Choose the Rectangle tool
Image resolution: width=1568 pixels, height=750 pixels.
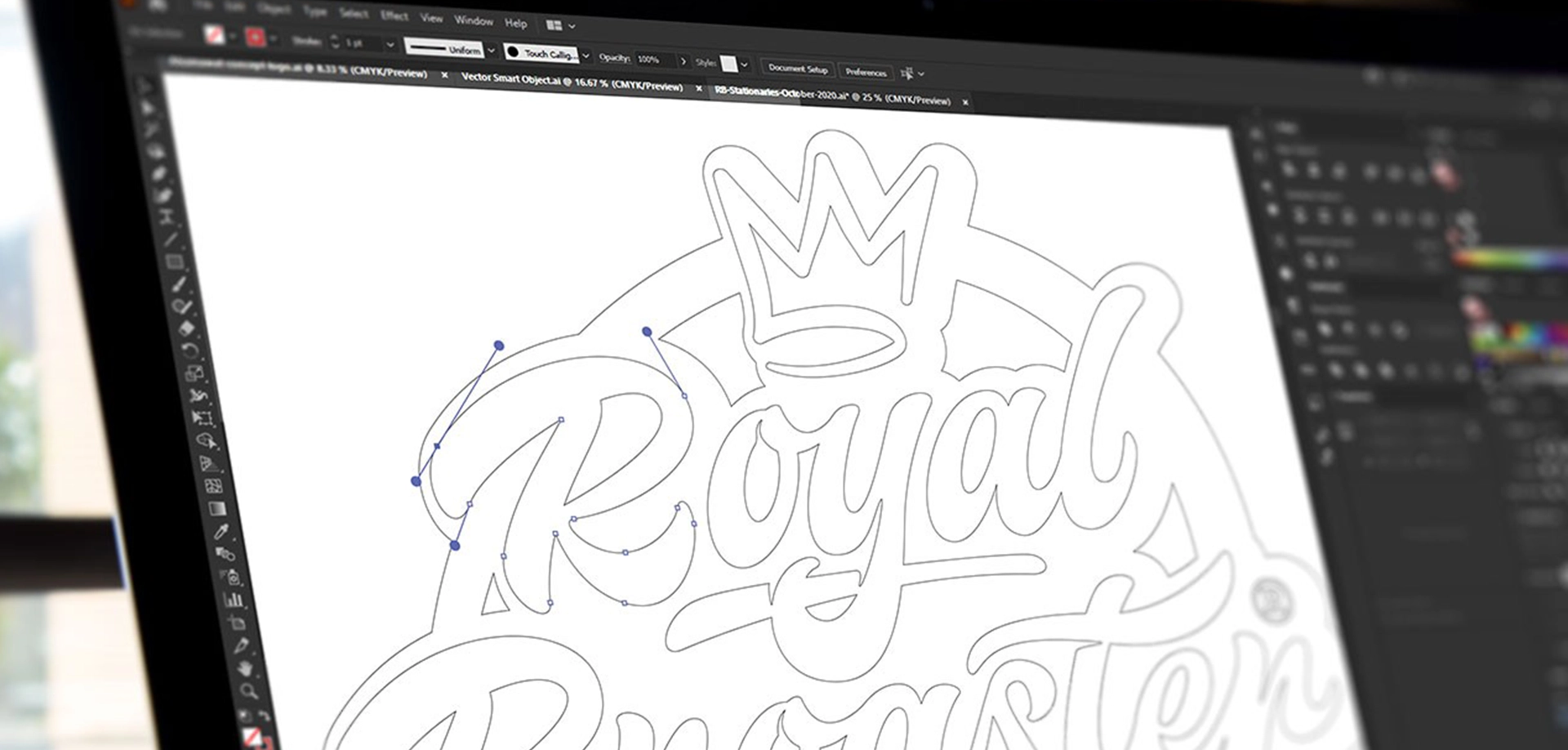(173, 261)
